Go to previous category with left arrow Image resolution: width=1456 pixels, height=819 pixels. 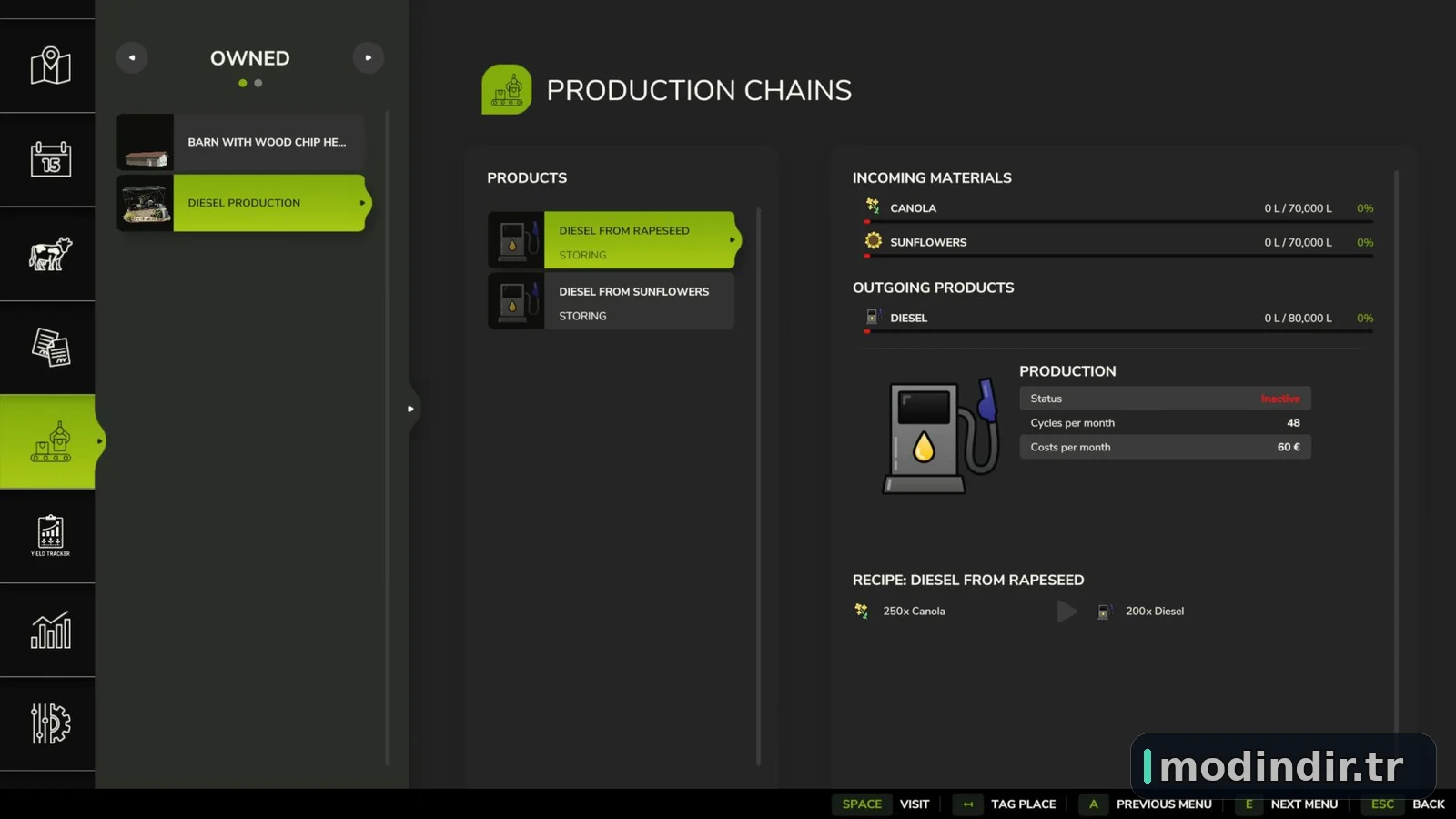[x=132, y=57]
